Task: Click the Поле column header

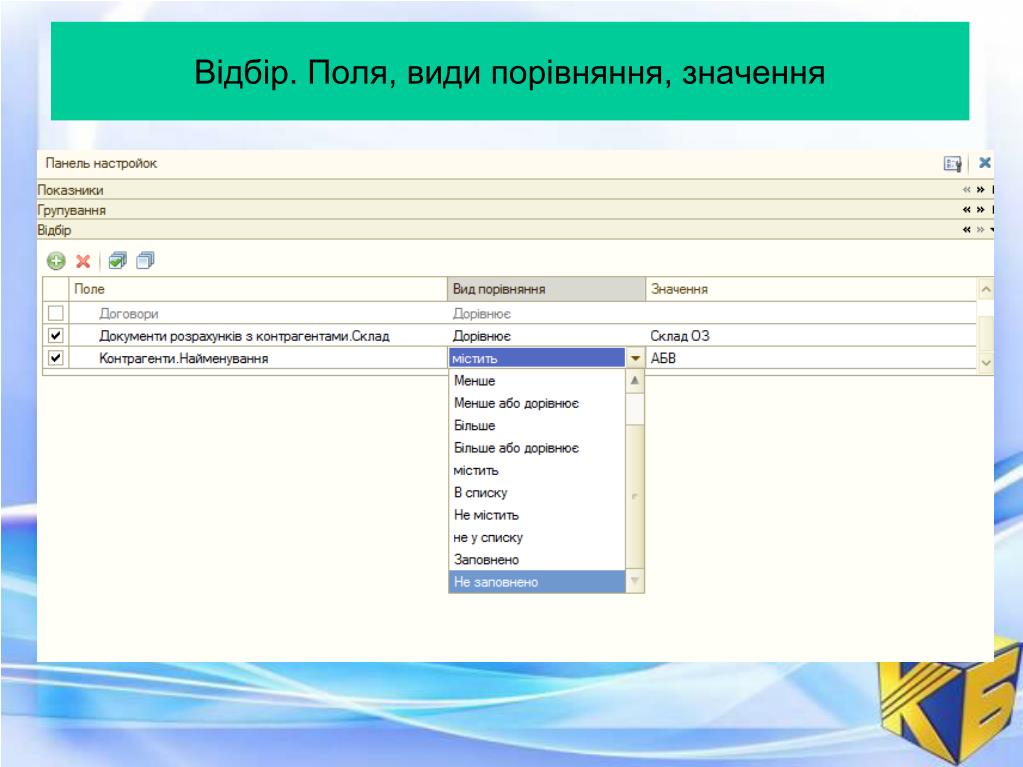Action: tap(258, 289)
